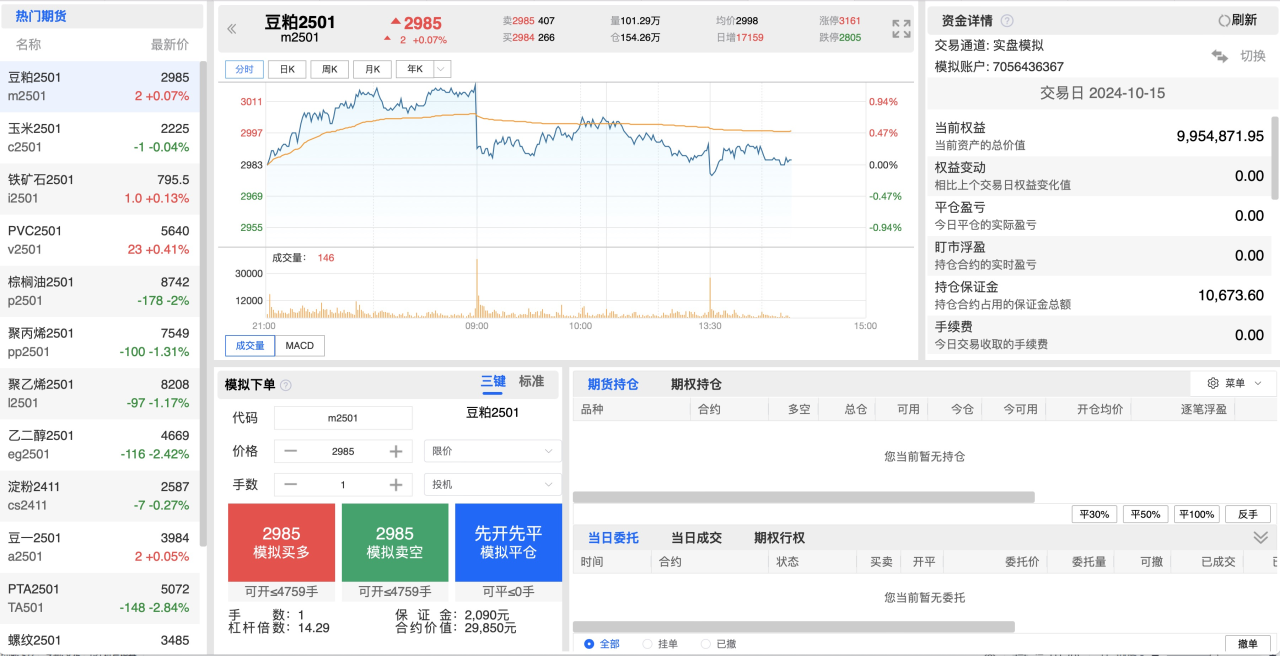Select 乙二醇2501 row
This screenshot has height=656, width=1280.
tap(99, 445)
